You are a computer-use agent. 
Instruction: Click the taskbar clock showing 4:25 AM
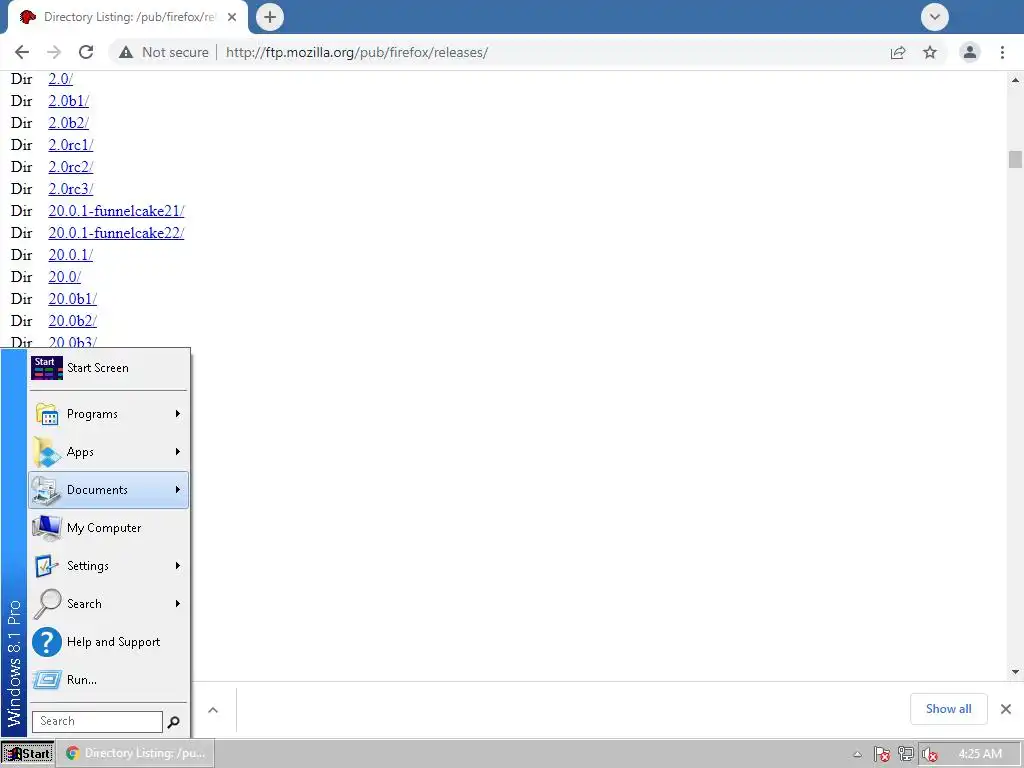coord(980,754)
